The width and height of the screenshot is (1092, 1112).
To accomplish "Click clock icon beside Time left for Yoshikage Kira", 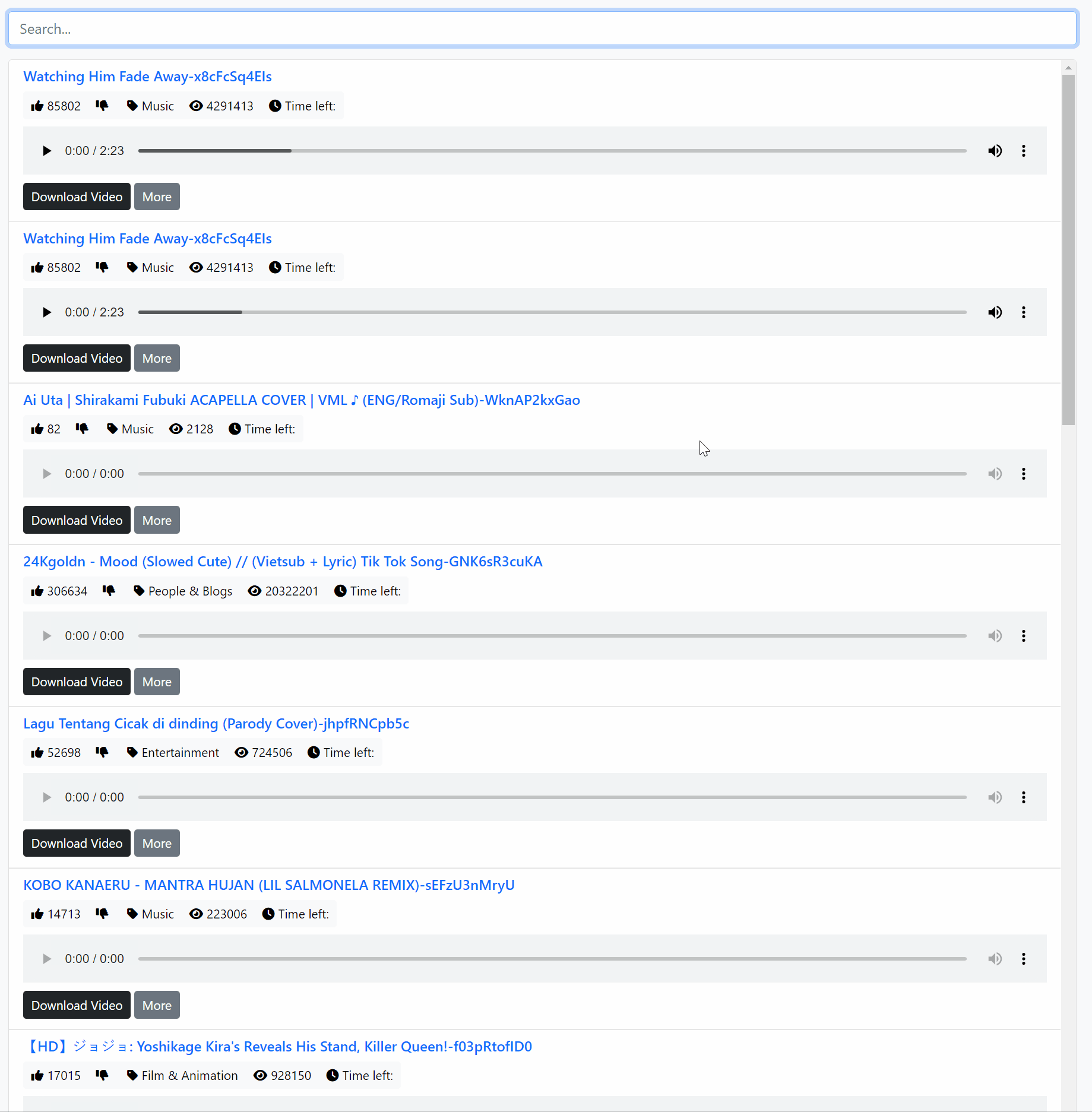I will tap(333, 1075).
